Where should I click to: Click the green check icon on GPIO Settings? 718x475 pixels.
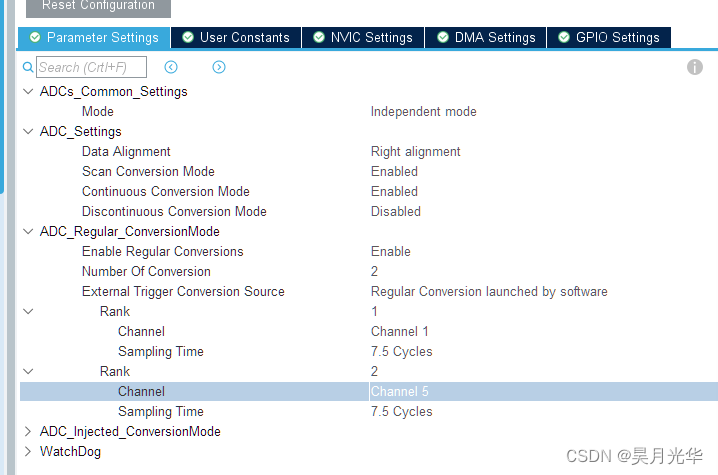564,37
